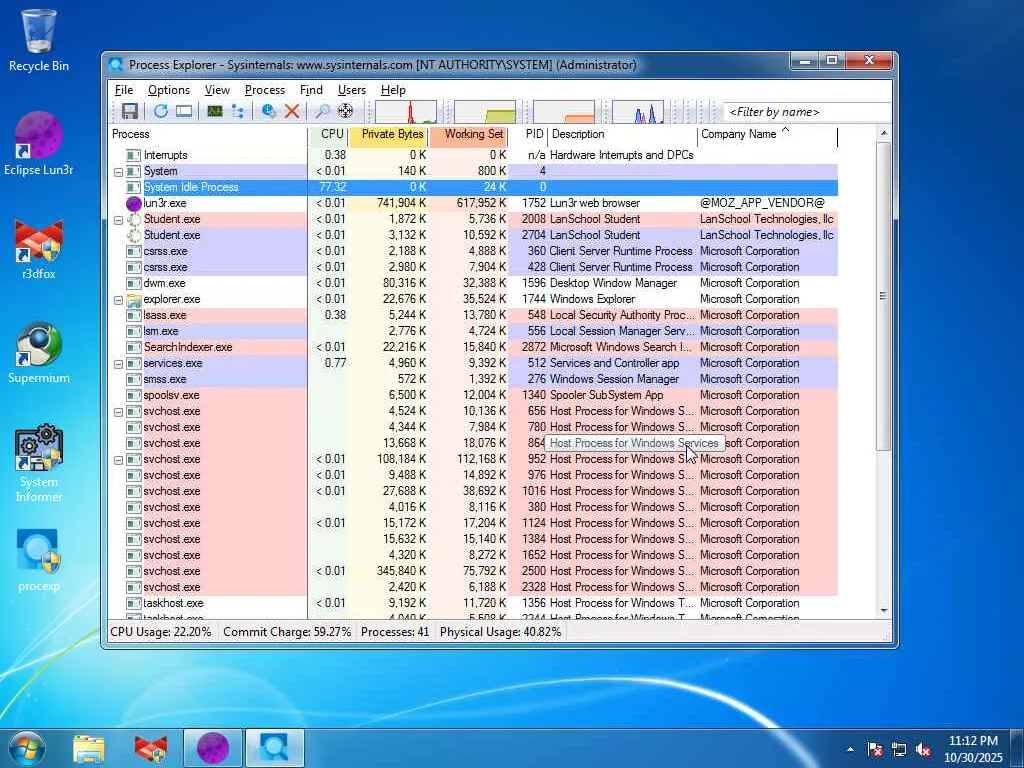Click the scrollbar down arrow
Viewport: 1024px width, 768px height.
[884, 611]
